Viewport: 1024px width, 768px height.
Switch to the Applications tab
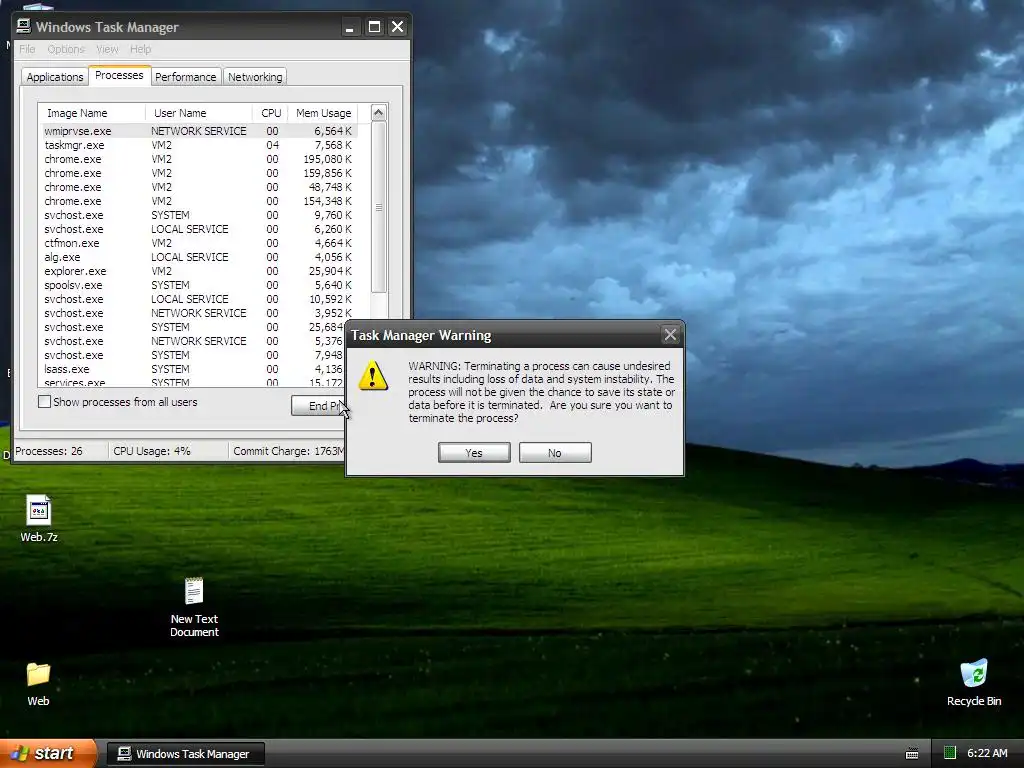tap(55, 77)
